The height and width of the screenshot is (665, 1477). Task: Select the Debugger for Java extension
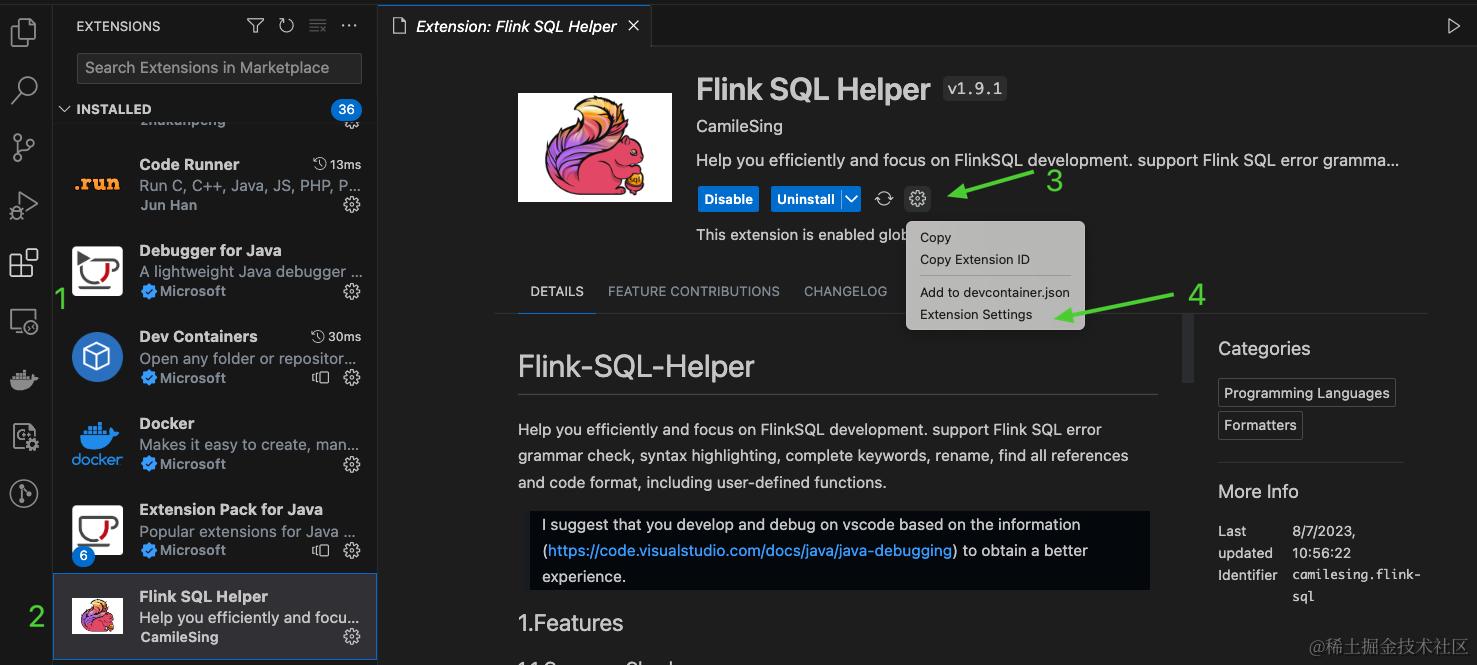coord(215,271)
